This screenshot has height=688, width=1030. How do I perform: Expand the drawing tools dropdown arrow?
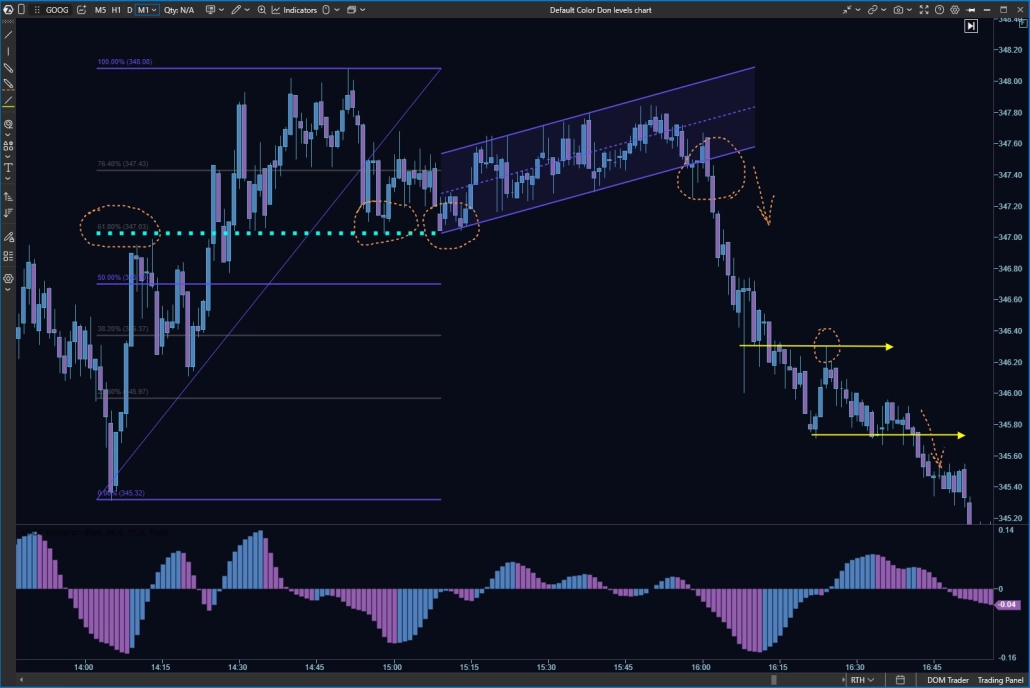[x=247, y=10]
